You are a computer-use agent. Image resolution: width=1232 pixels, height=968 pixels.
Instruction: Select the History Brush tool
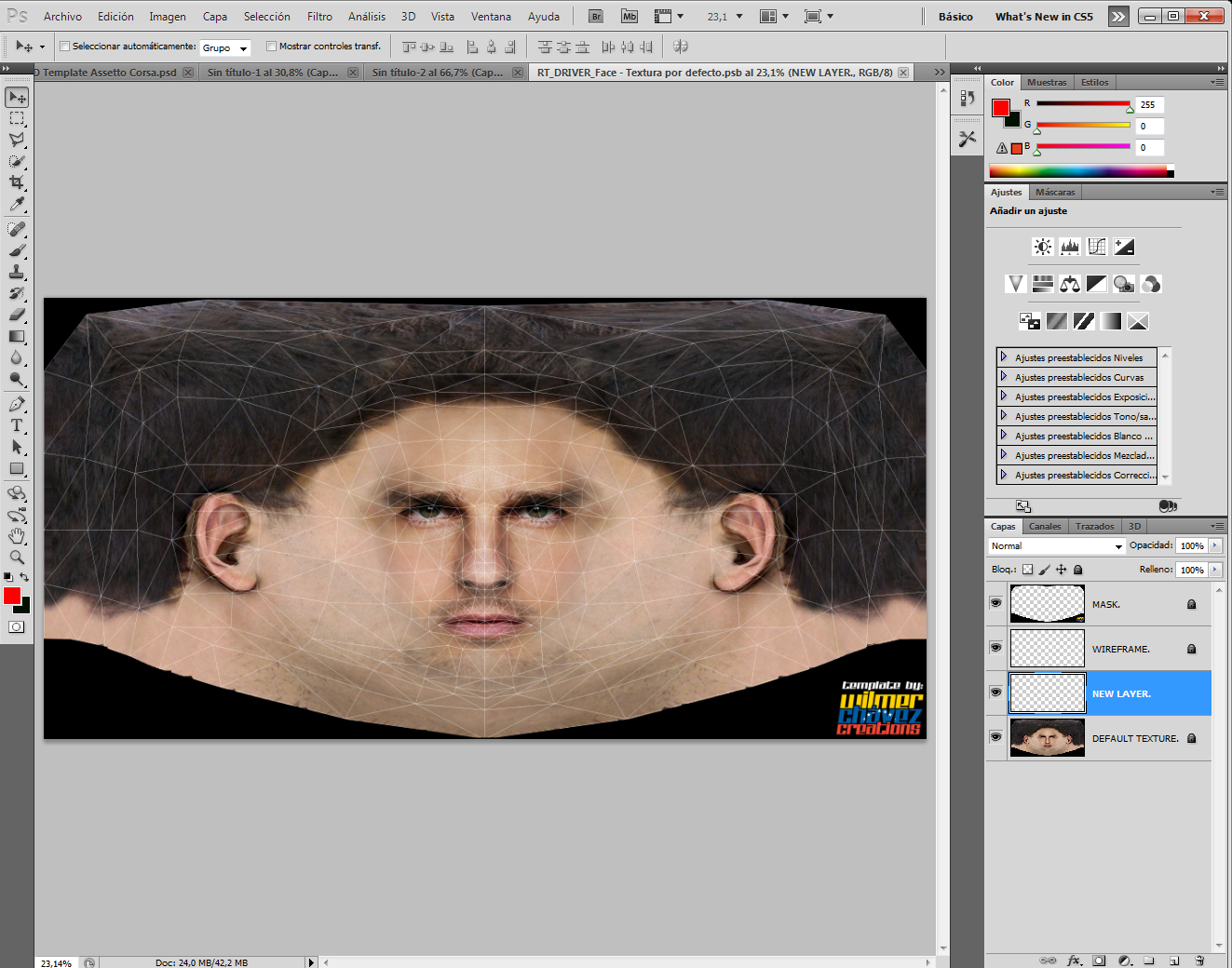[17, 293]
